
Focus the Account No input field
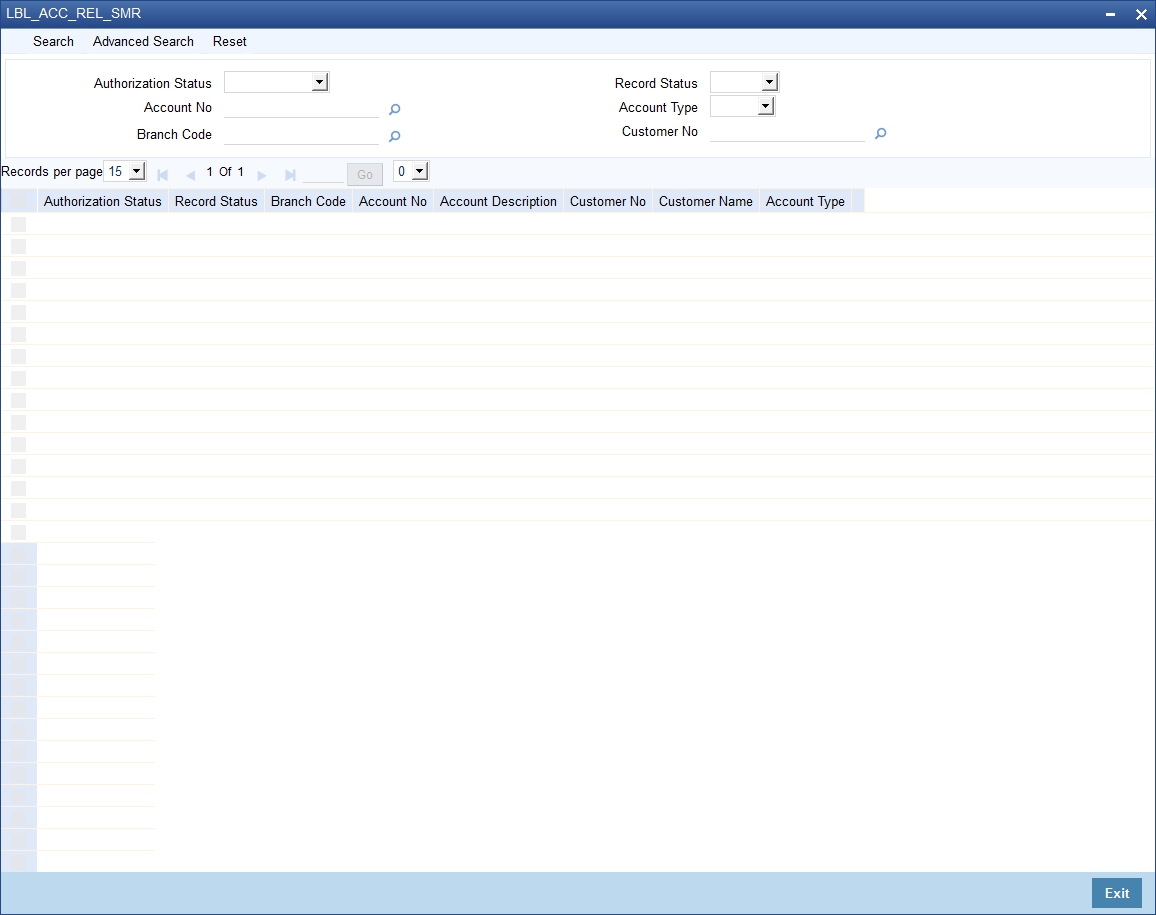coord(301,108)
